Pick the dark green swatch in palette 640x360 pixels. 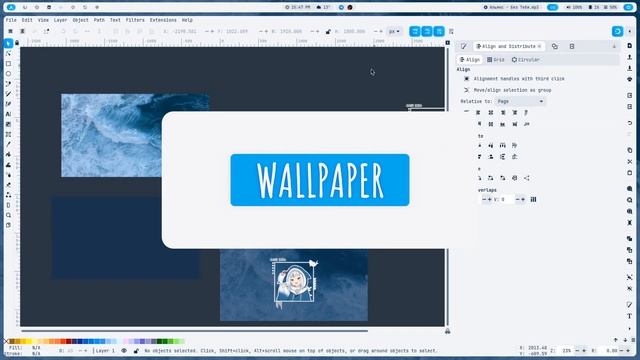pyautogui.click(x=160, y=341)
